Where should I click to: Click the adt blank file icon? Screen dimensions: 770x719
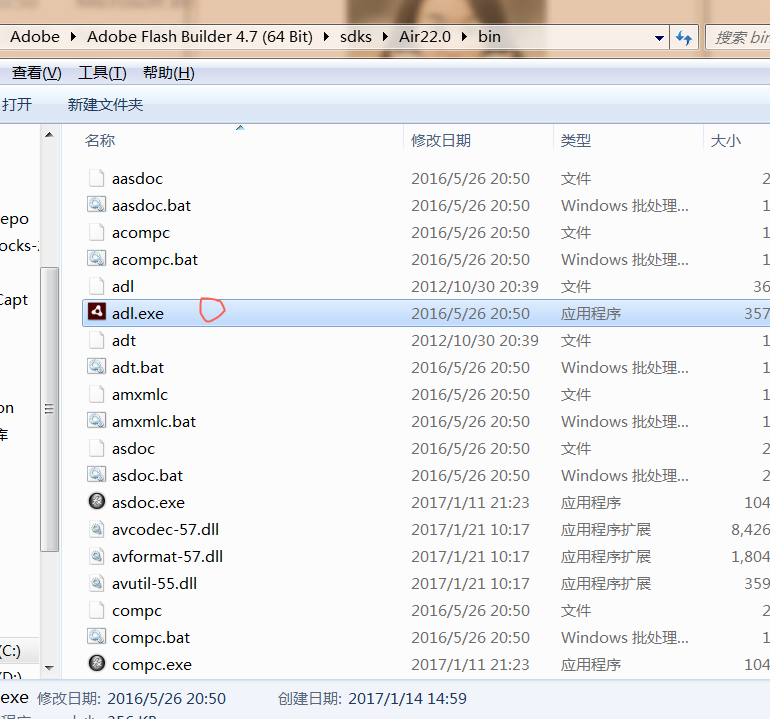96,340
